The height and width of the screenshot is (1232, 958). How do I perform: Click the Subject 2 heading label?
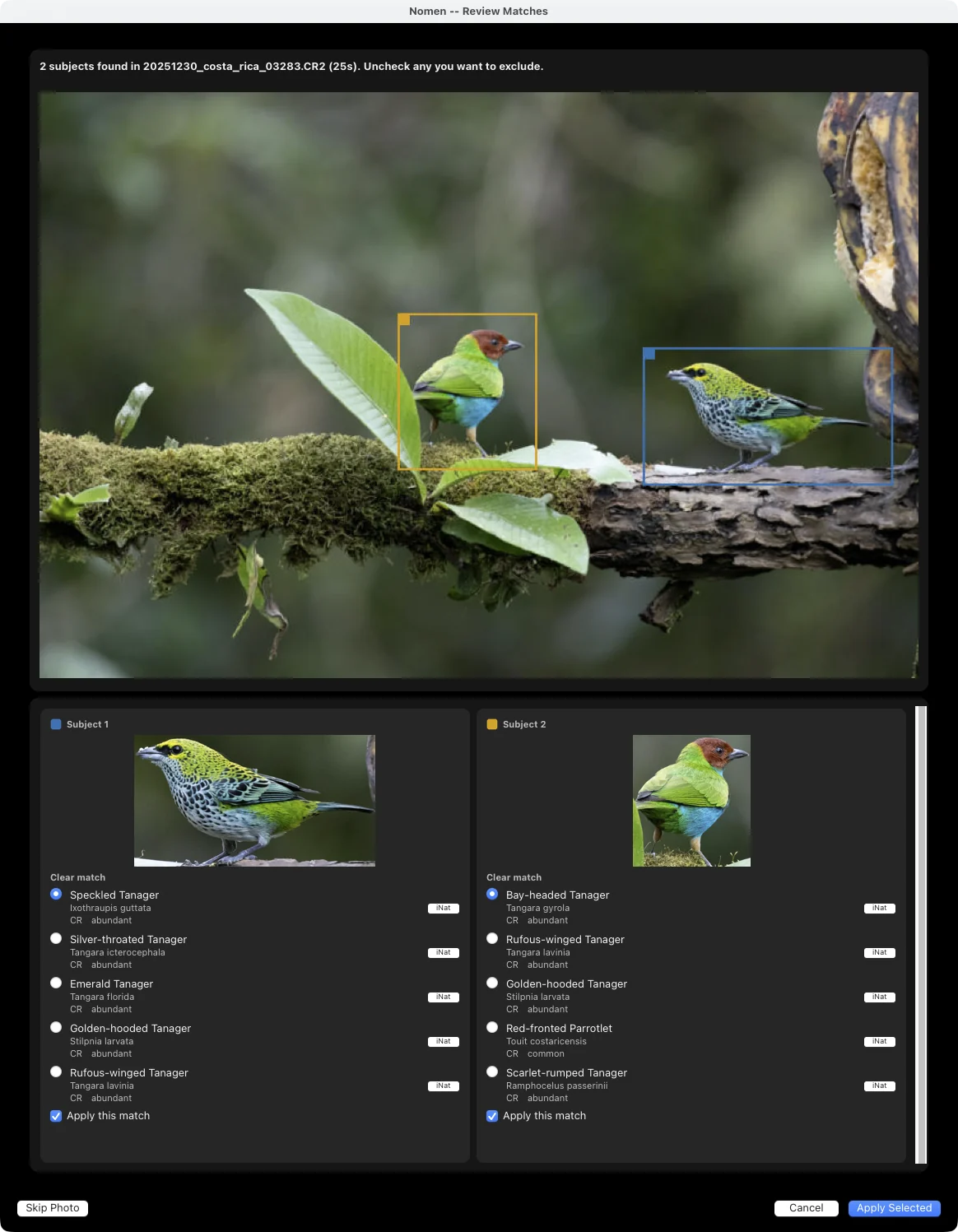click(x=524, y=724)
